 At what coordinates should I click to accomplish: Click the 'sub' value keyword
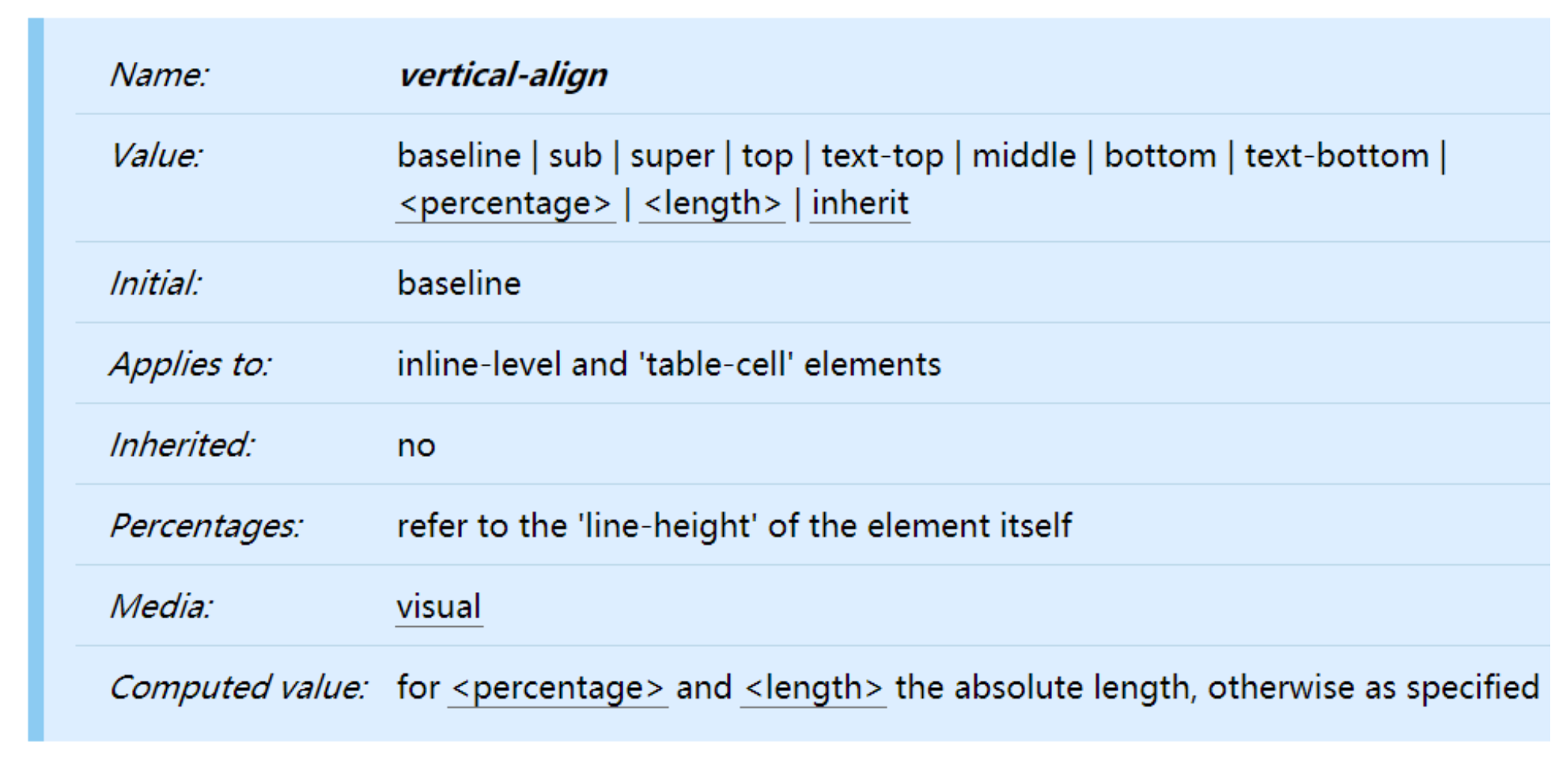point(575,156)
